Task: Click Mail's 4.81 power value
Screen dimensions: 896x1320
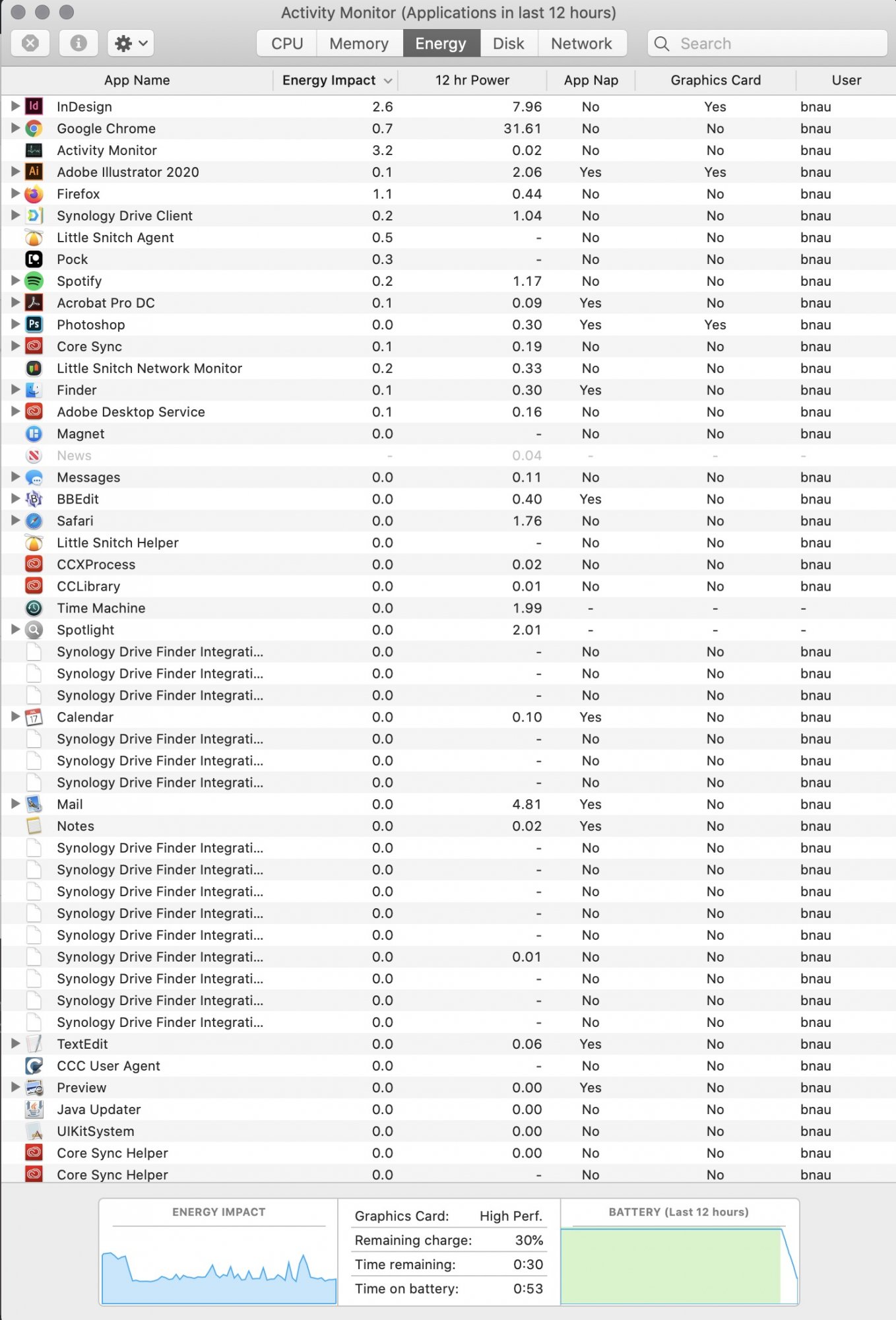Action: pyautogui.click(x=527, y=804)
